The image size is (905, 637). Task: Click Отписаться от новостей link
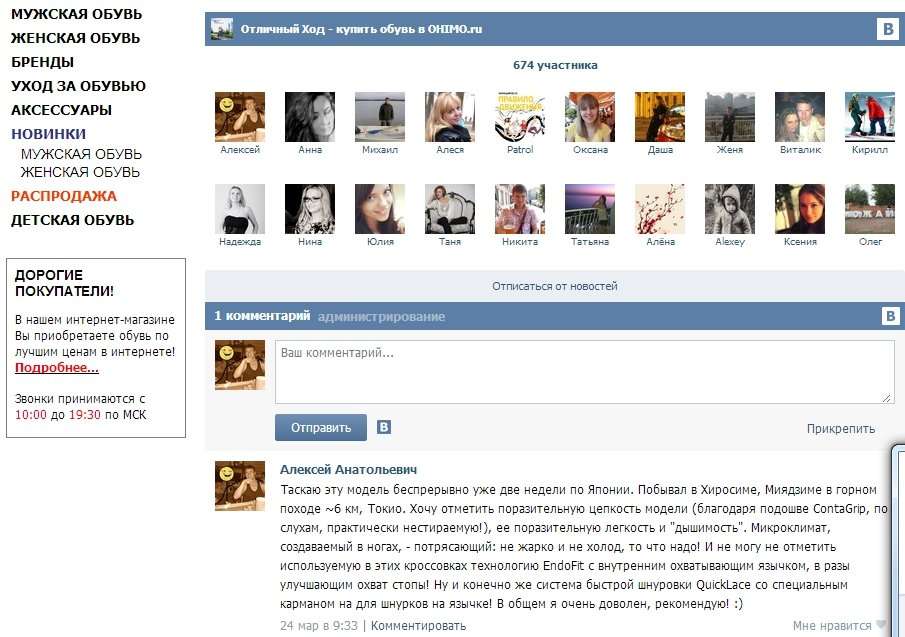(x=555, y=286)
